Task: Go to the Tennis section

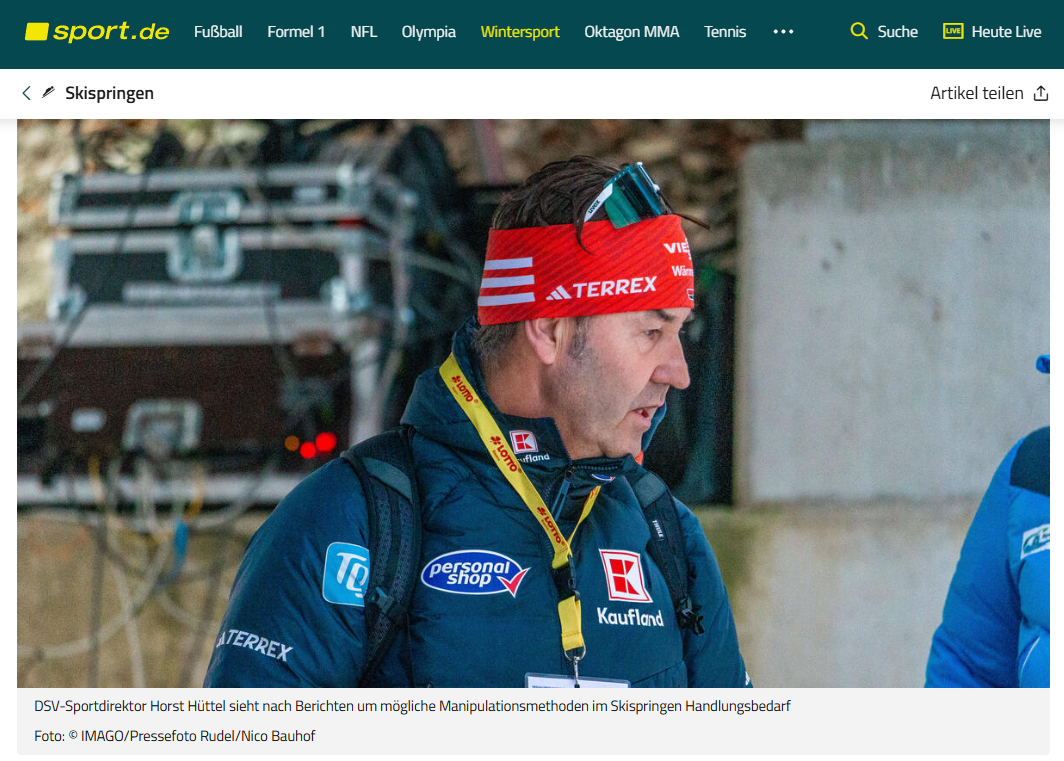Action: (x=725, y=32)
